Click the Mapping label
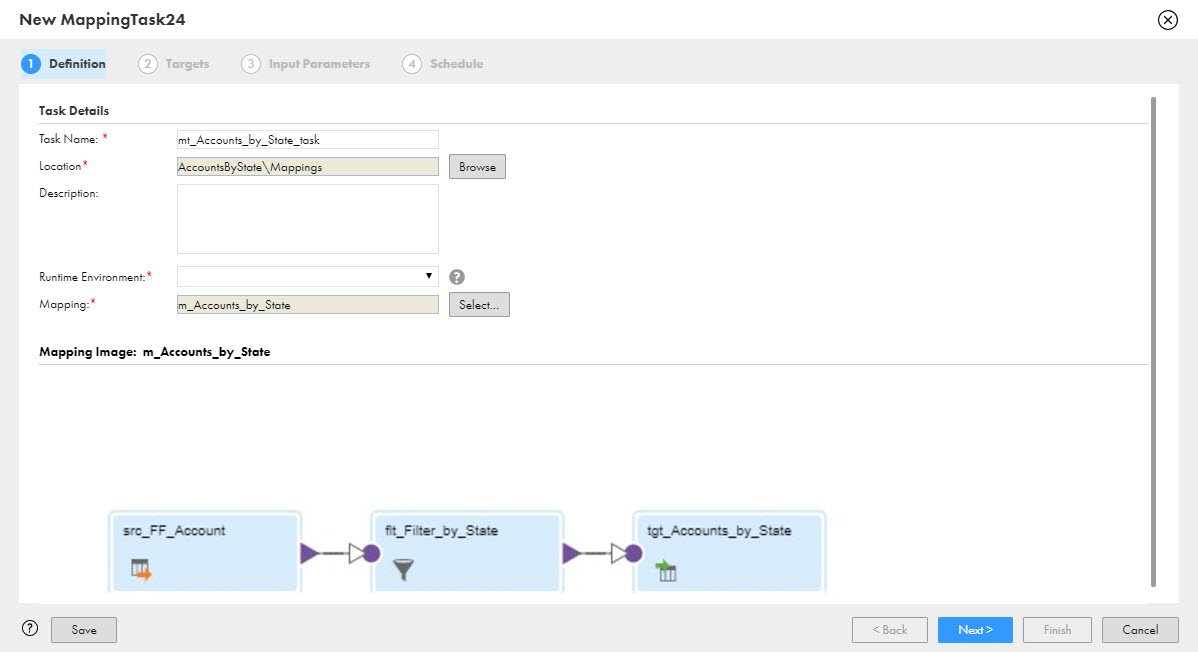The width and height of the screenshot is (1198, 652). coord(64,304)
